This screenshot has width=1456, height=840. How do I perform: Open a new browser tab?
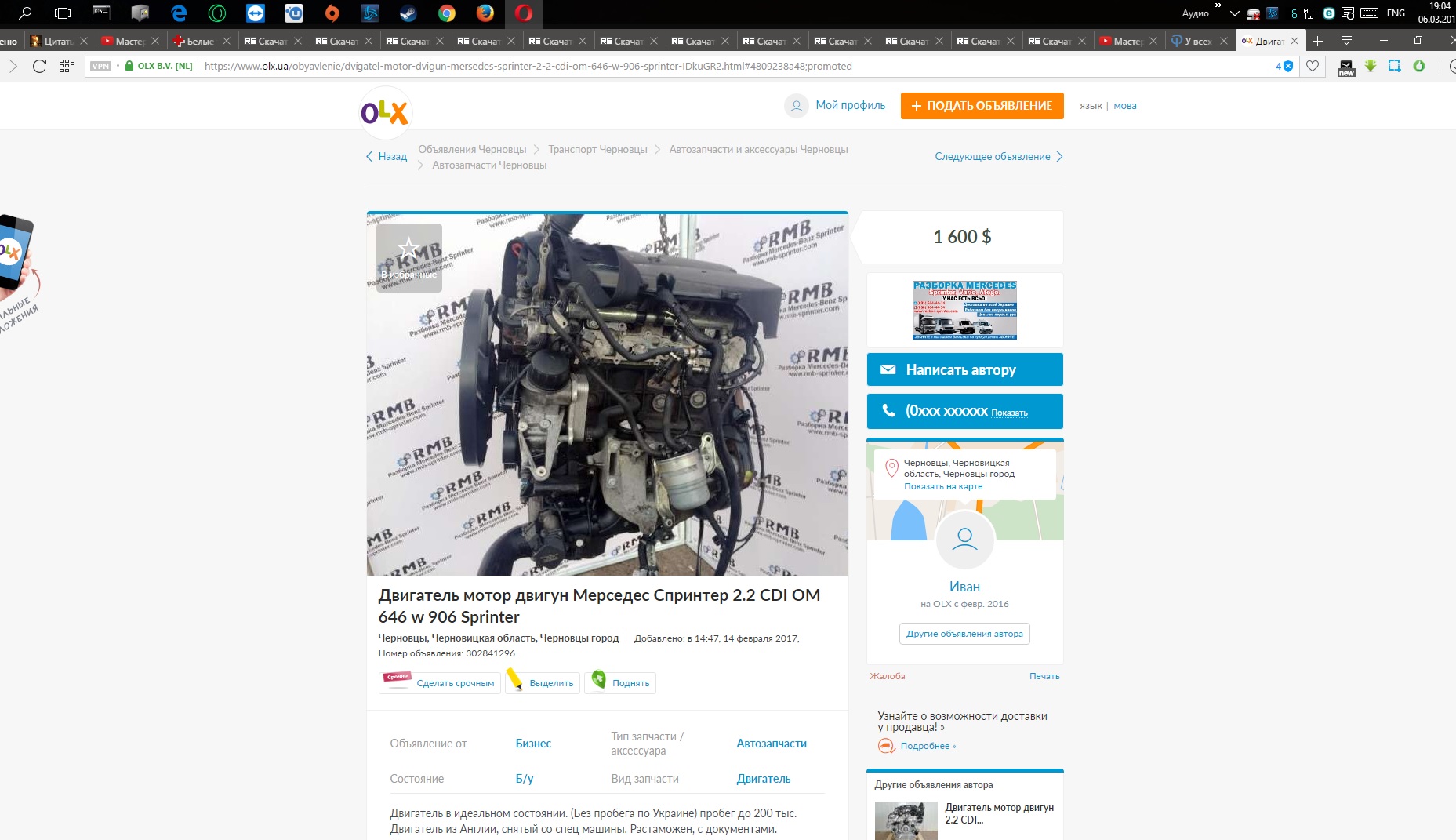tap(1318, 41)
